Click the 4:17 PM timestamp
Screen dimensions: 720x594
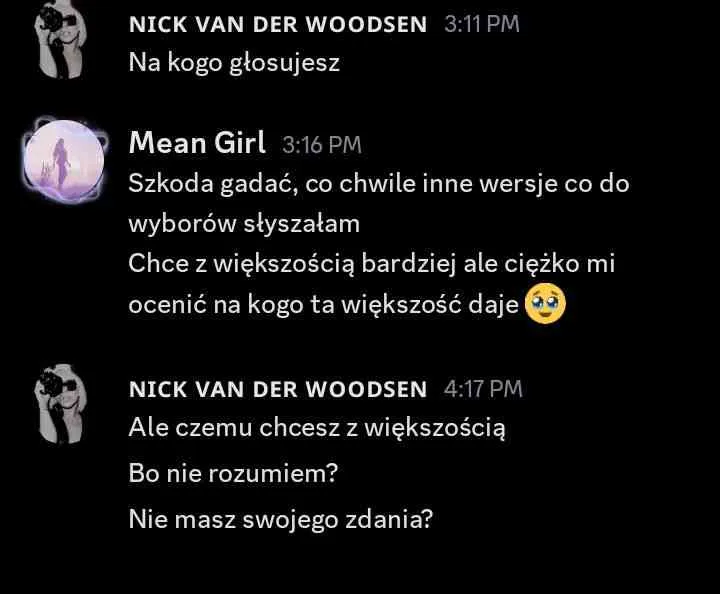(x=483, y=389)
